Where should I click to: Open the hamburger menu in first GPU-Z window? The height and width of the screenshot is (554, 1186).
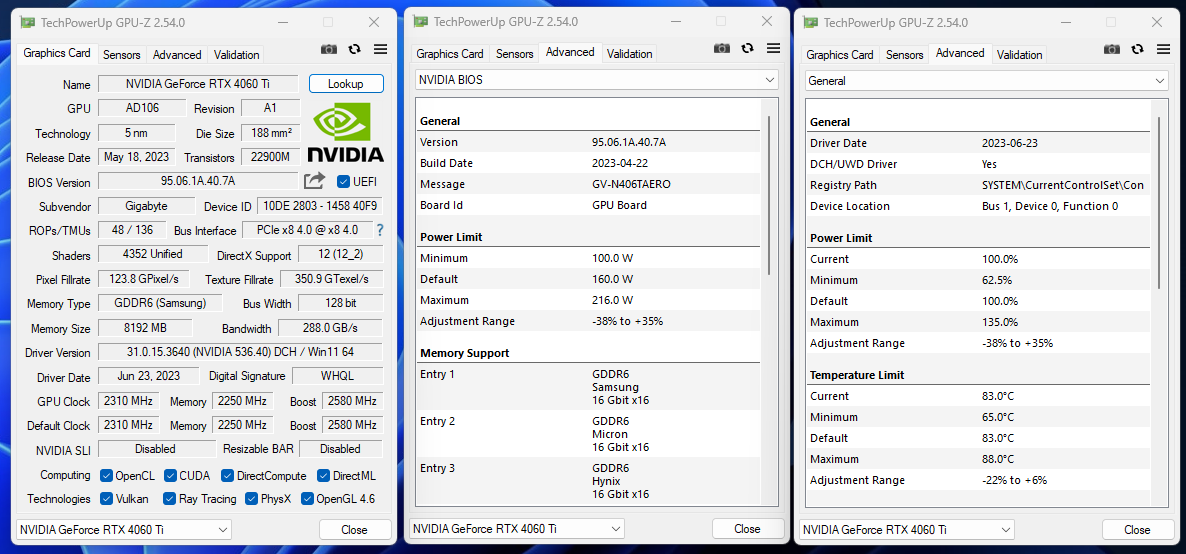point(380,49)
